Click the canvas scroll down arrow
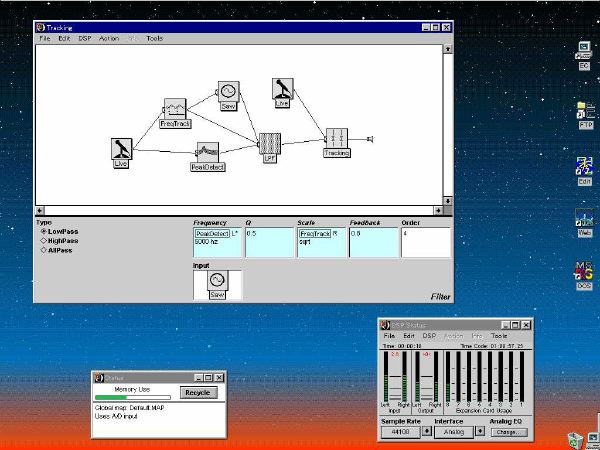 [448, 201]
